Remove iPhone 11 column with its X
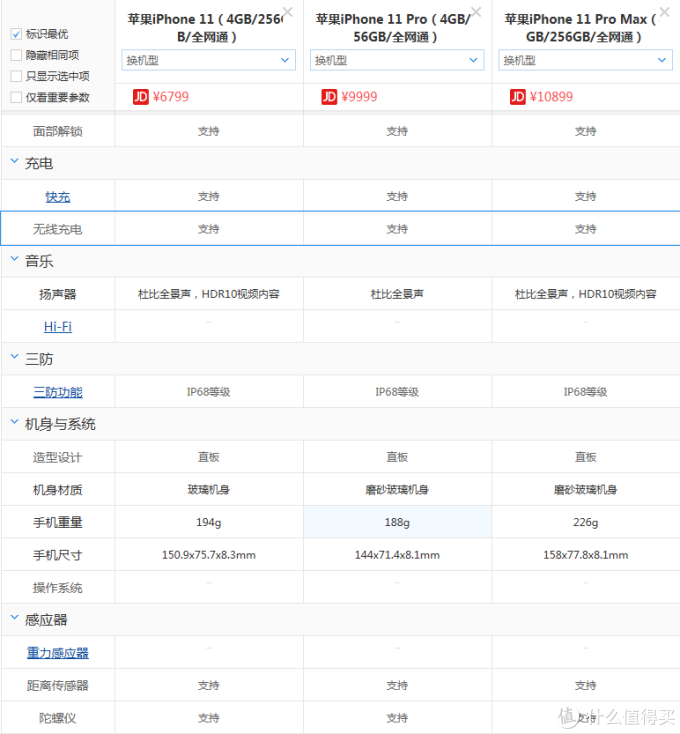Image resolution: width=680 pixels, height=734 pixels. click(x=288, y=12)
